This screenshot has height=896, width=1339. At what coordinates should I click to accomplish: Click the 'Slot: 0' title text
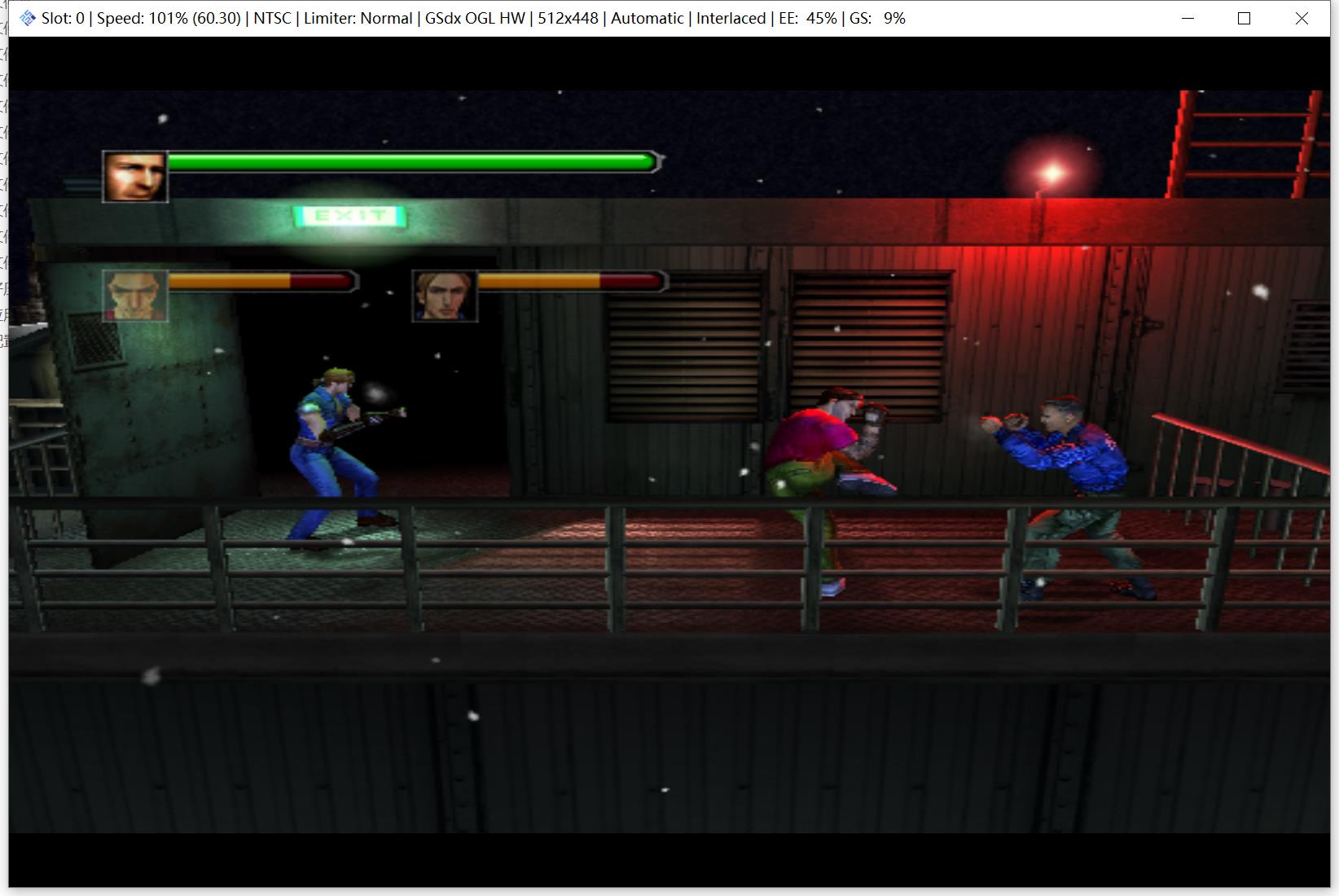point(63,18)
